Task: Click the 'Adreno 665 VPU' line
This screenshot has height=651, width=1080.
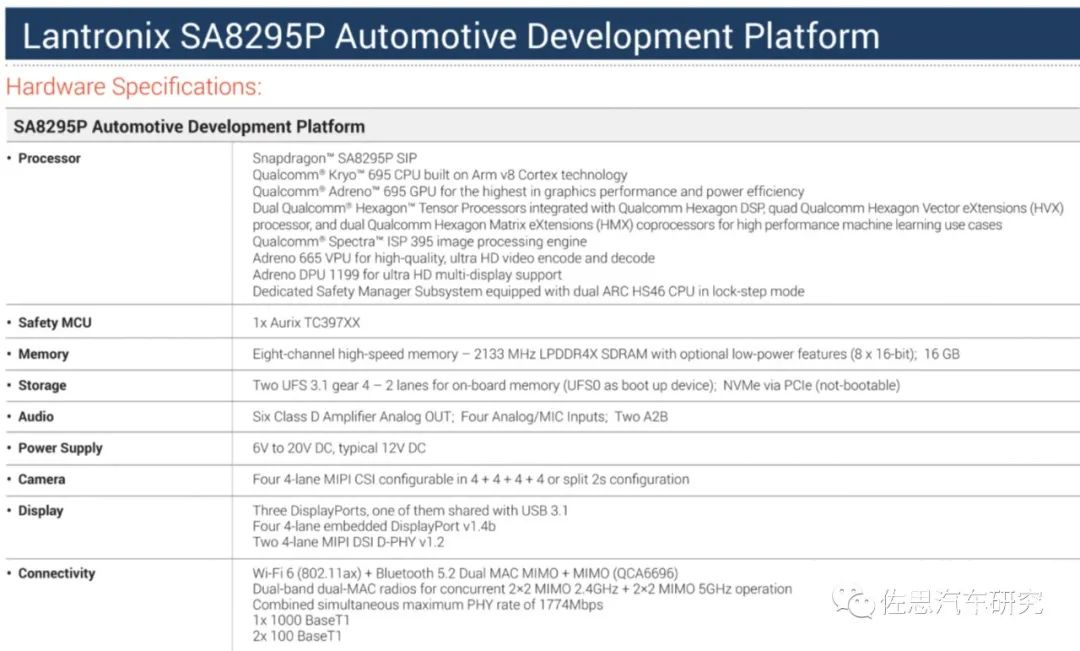Action: pos(453,258)
